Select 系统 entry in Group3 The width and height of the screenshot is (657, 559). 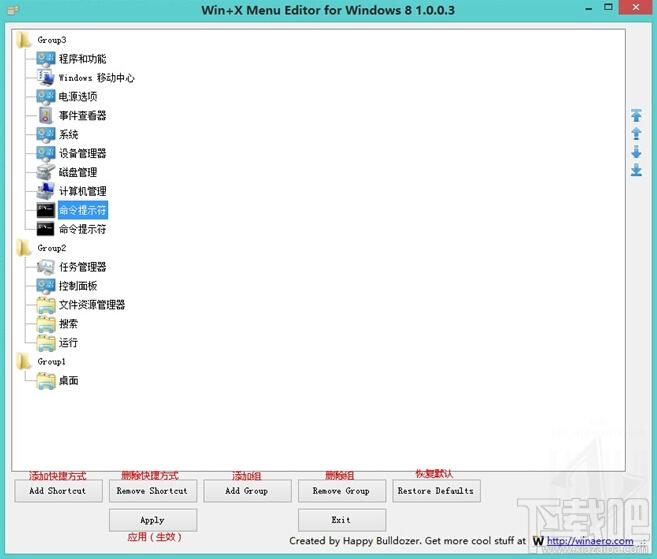pyautogui.click(x=69, y=135)
